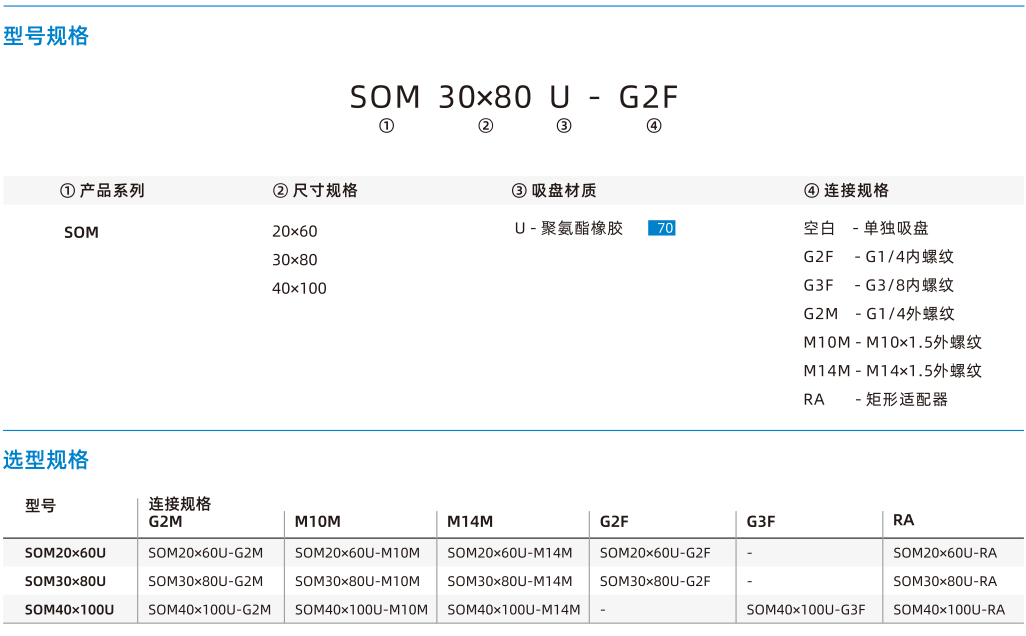
Task: Select the "② 尺寸规格" column header
Action: tap(315, 190)
